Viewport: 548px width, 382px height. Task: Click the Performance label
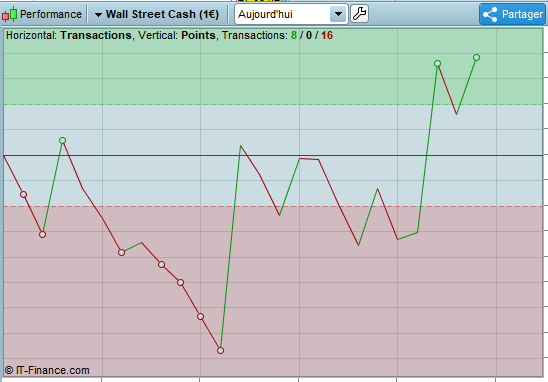[51, 14]
